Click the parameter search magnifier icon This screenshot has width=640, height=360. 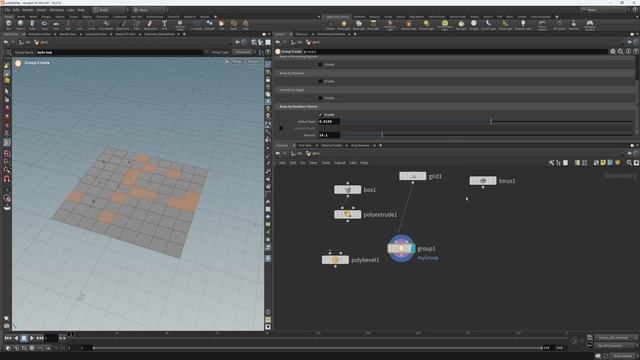[620, 51]
